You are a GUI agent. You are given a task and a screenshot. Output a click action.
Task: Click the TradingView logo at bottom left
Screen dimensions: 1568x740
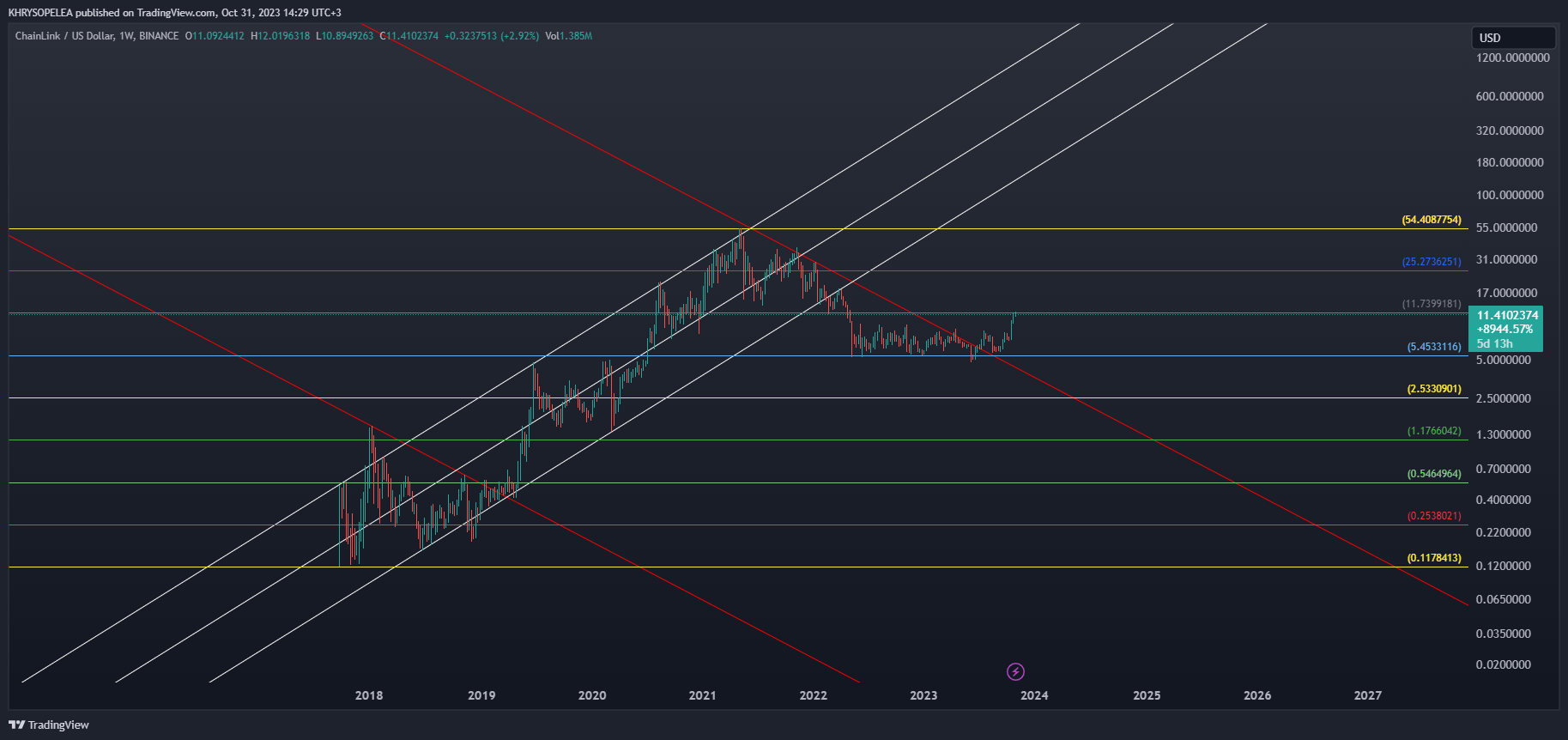pyautogui.click(x=49, y=725)
